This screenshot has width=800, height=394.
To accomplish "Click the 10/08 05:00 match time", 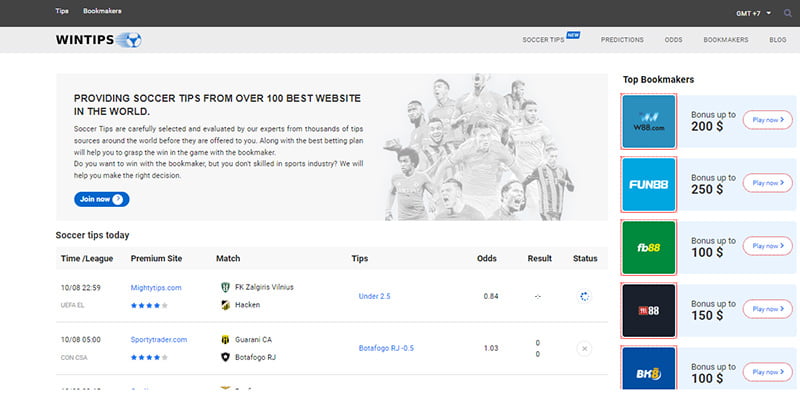I will pyautogui.click(x=81, y=339).
